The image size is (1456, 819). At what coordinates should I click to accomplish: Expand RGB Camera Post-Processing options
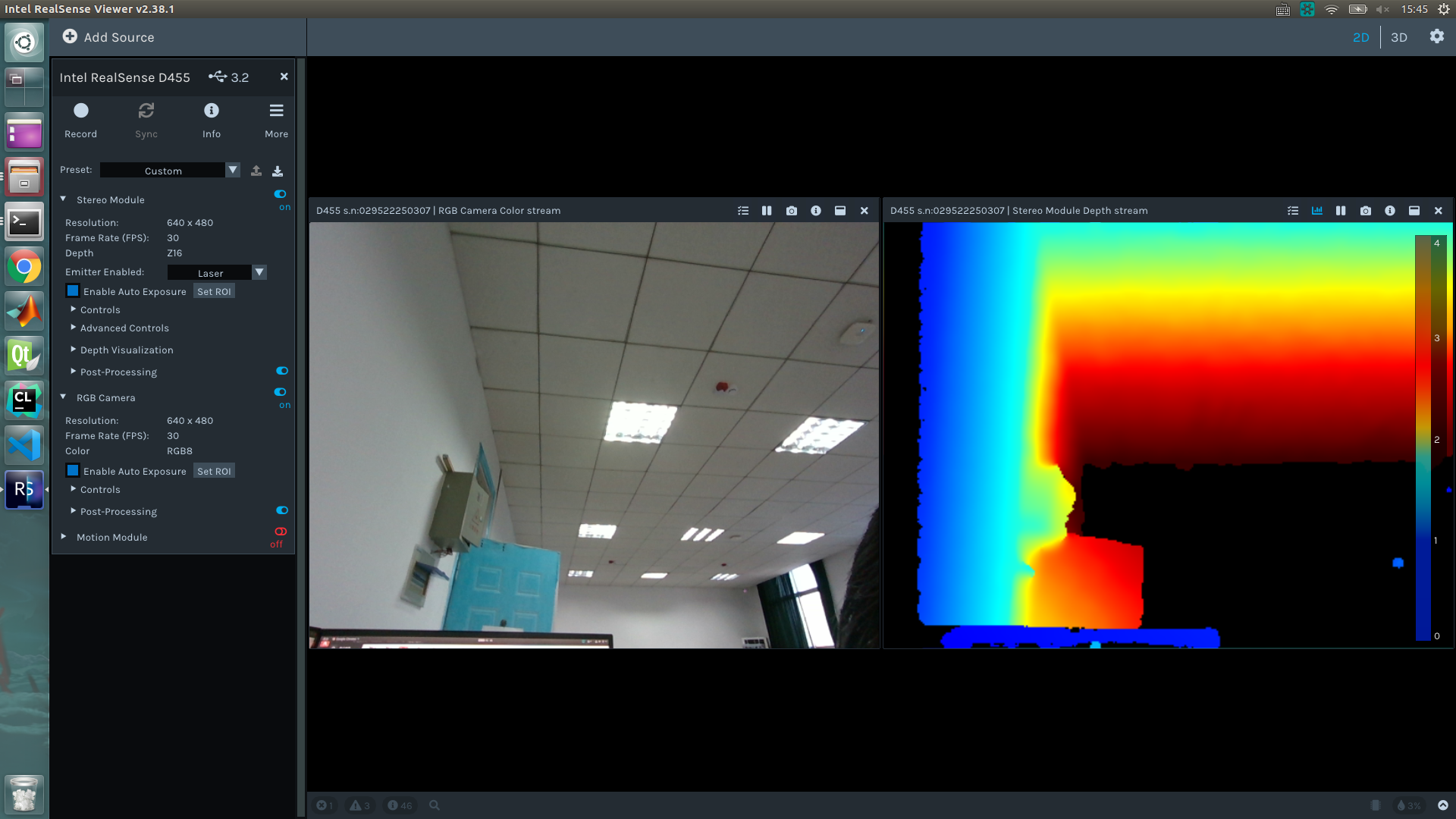click(74, 511)
